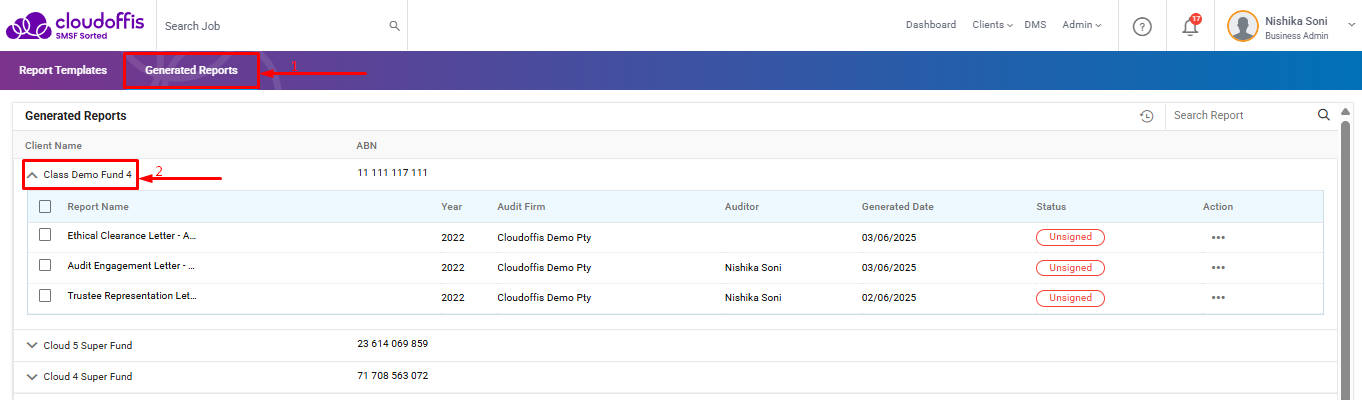Click the Unsigned status of Audit Engagement Letter
Screen dimensions: 1362x400
[1070, 268]
